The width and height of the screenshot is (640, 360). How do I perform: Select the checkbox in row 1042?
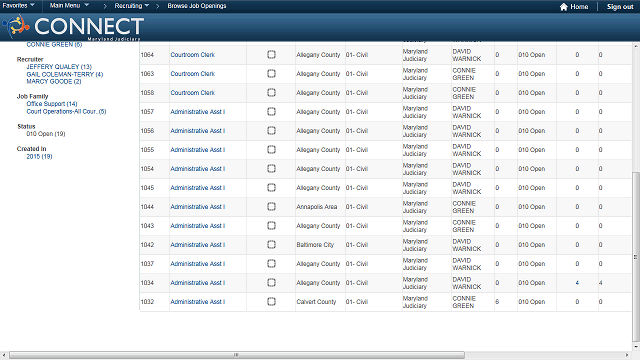(271, 244)
